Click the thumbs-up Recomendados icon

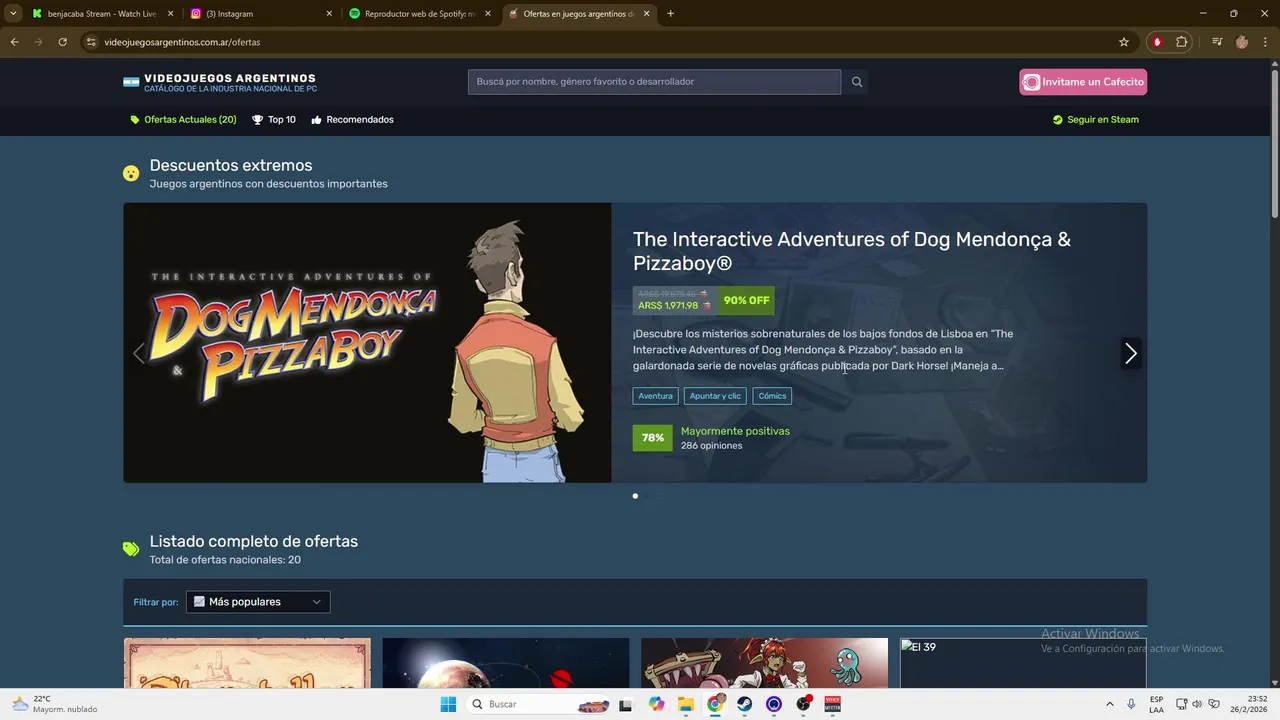[316, 120]
